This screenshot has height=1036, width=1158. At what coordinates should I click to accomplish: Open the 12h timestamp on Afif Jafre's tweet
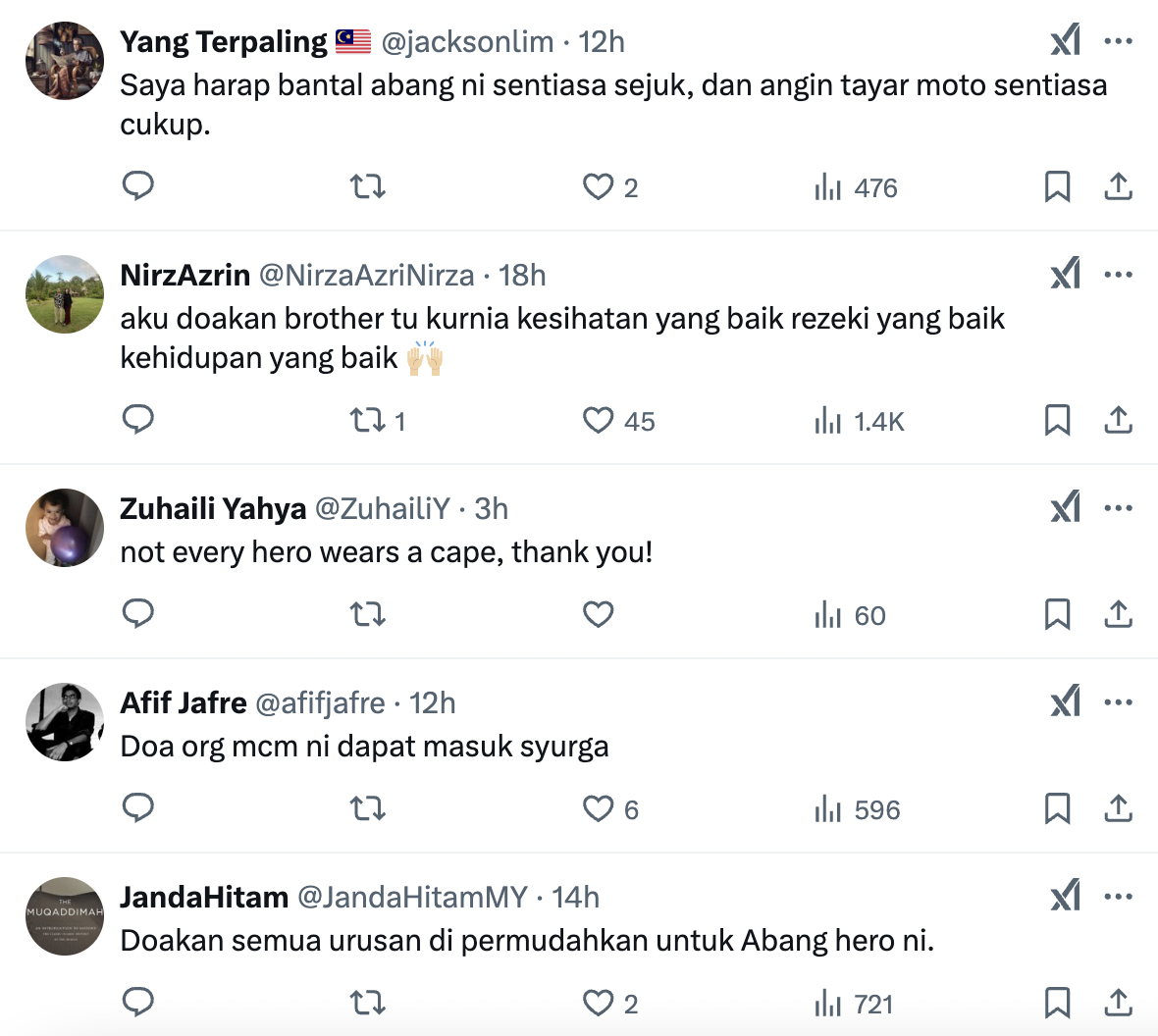point(432,703)
